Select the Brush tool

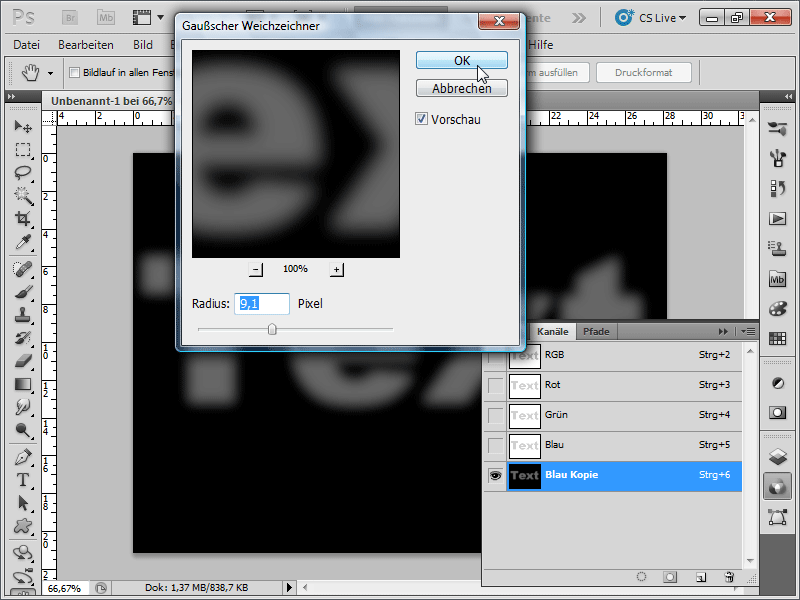23,292
